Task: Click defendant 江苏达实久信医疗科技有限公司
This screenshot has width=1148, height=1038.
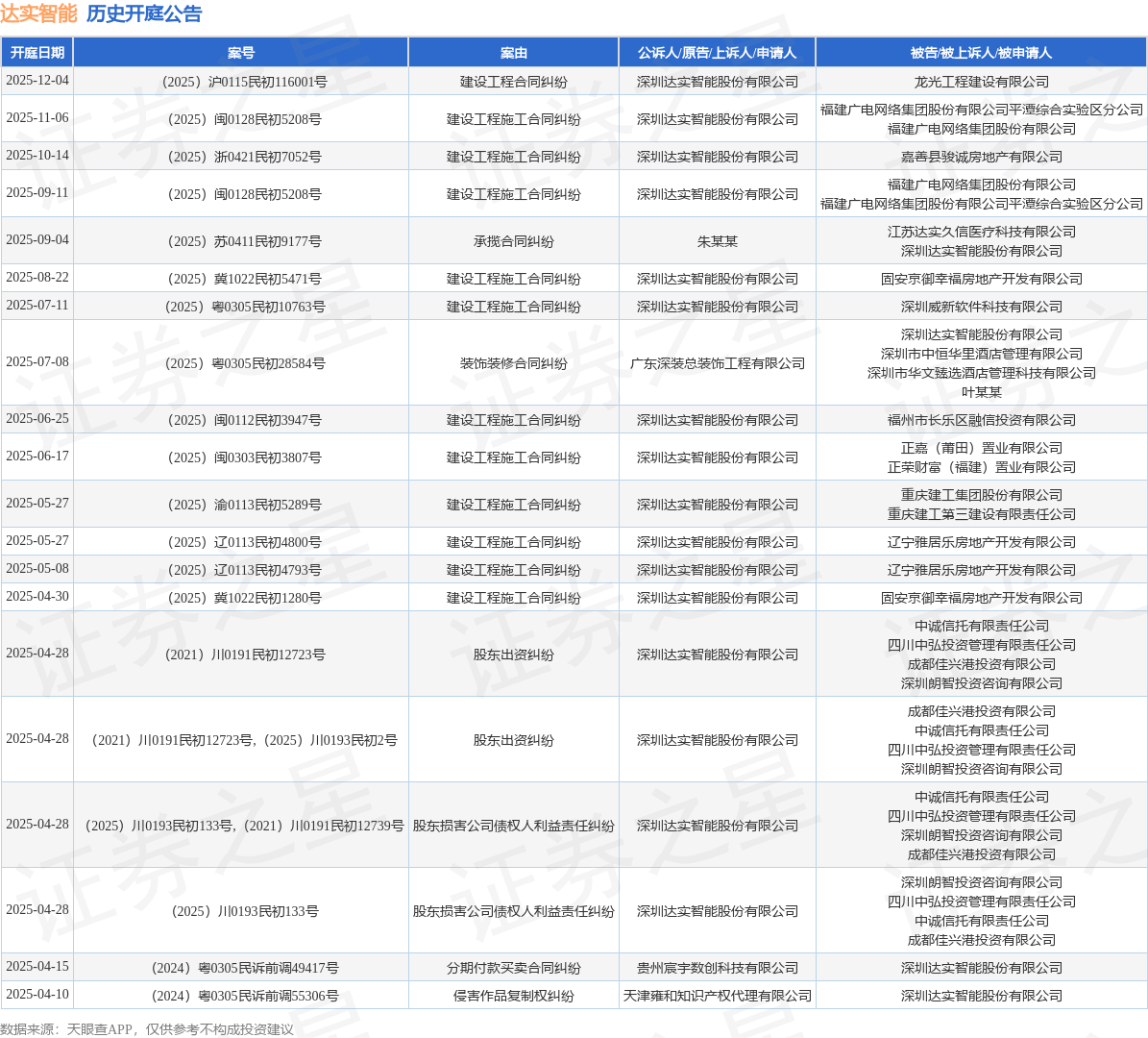Action: [x=981, y=233]
